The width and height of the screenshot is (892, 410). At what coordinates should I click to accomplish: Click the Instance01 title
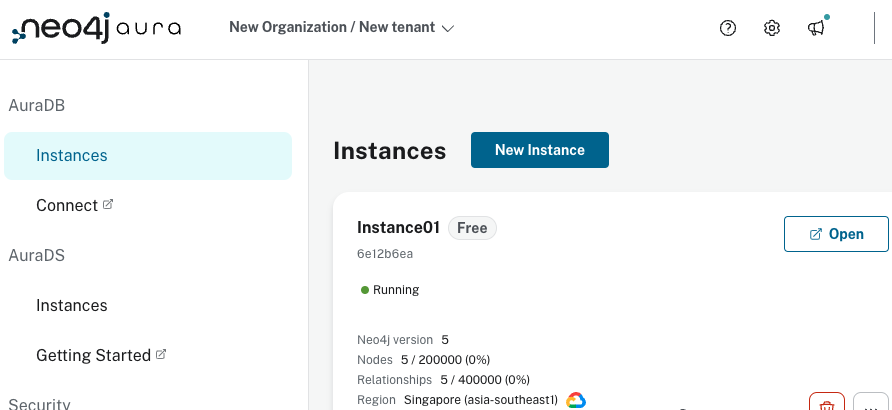click(398, 228)
